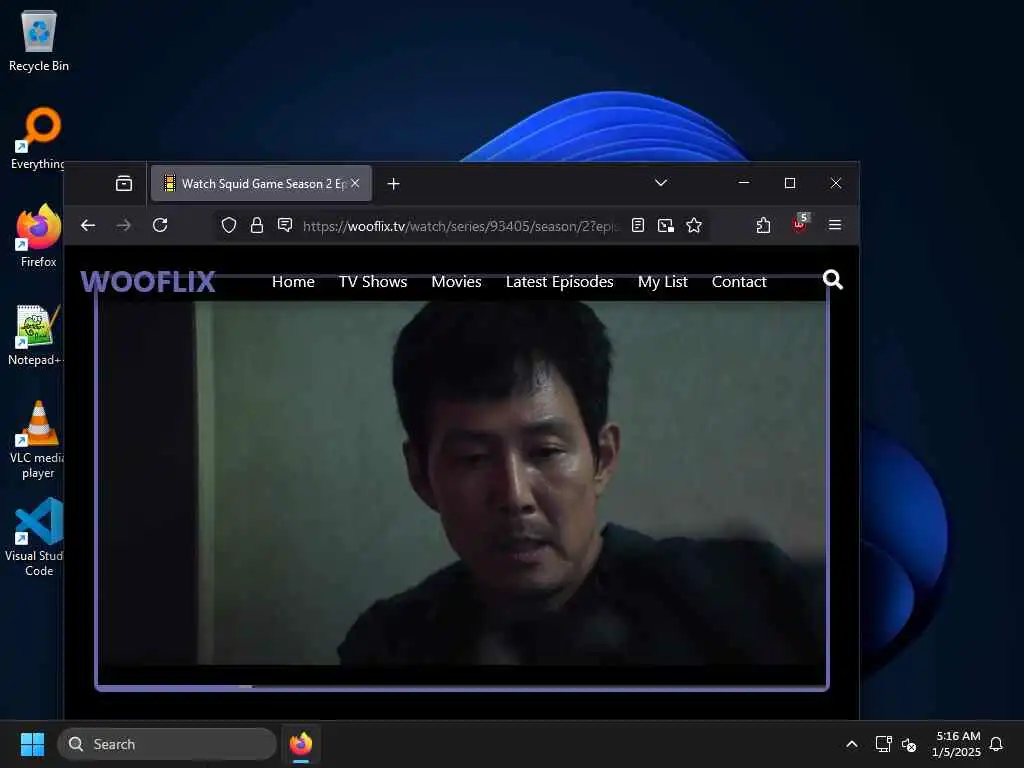The height and width of the screenshot is (768, 1024).
Task: Go to Home in Wooflix nav
Action: tap(293, 281)
